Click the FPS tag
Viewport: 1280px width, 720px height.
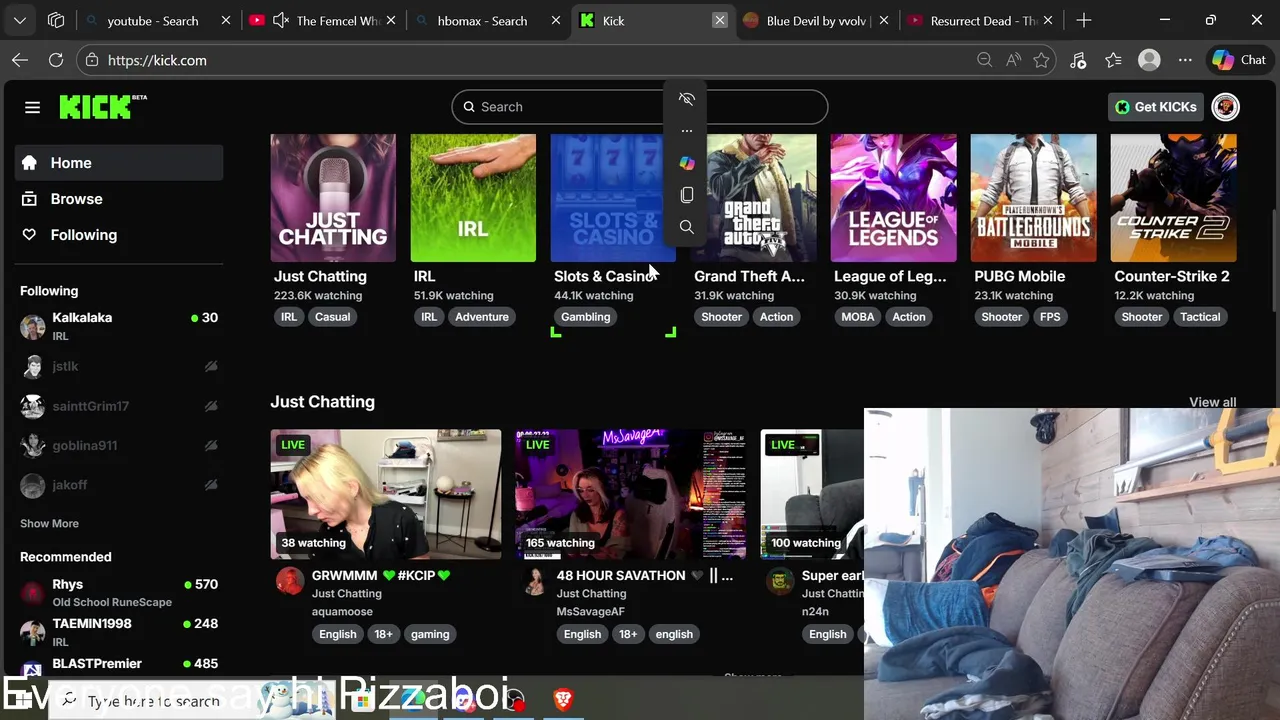pyautogui.click(x=1050, y=317)
